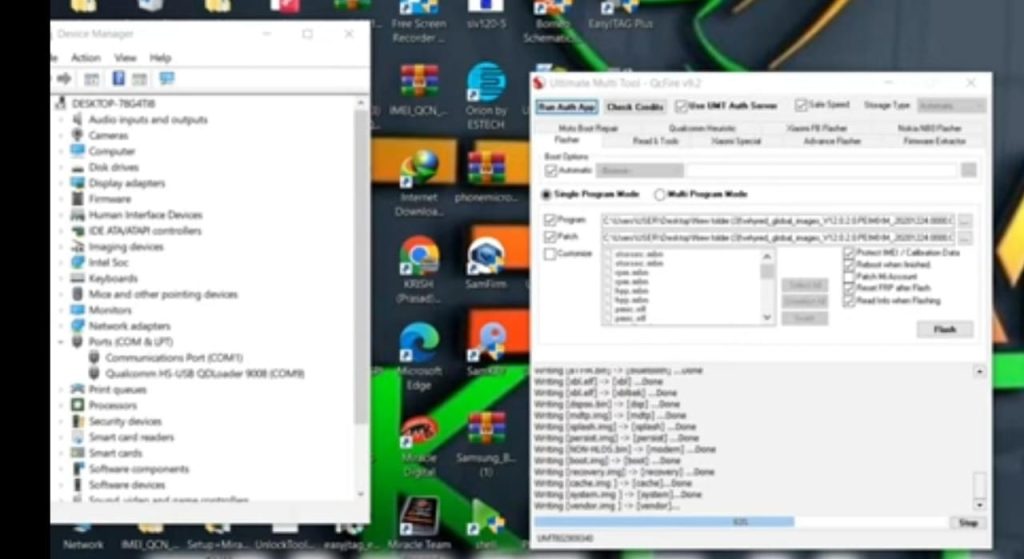
Task: Launch the SamFirm desktop shortcut
Action: 485,256
